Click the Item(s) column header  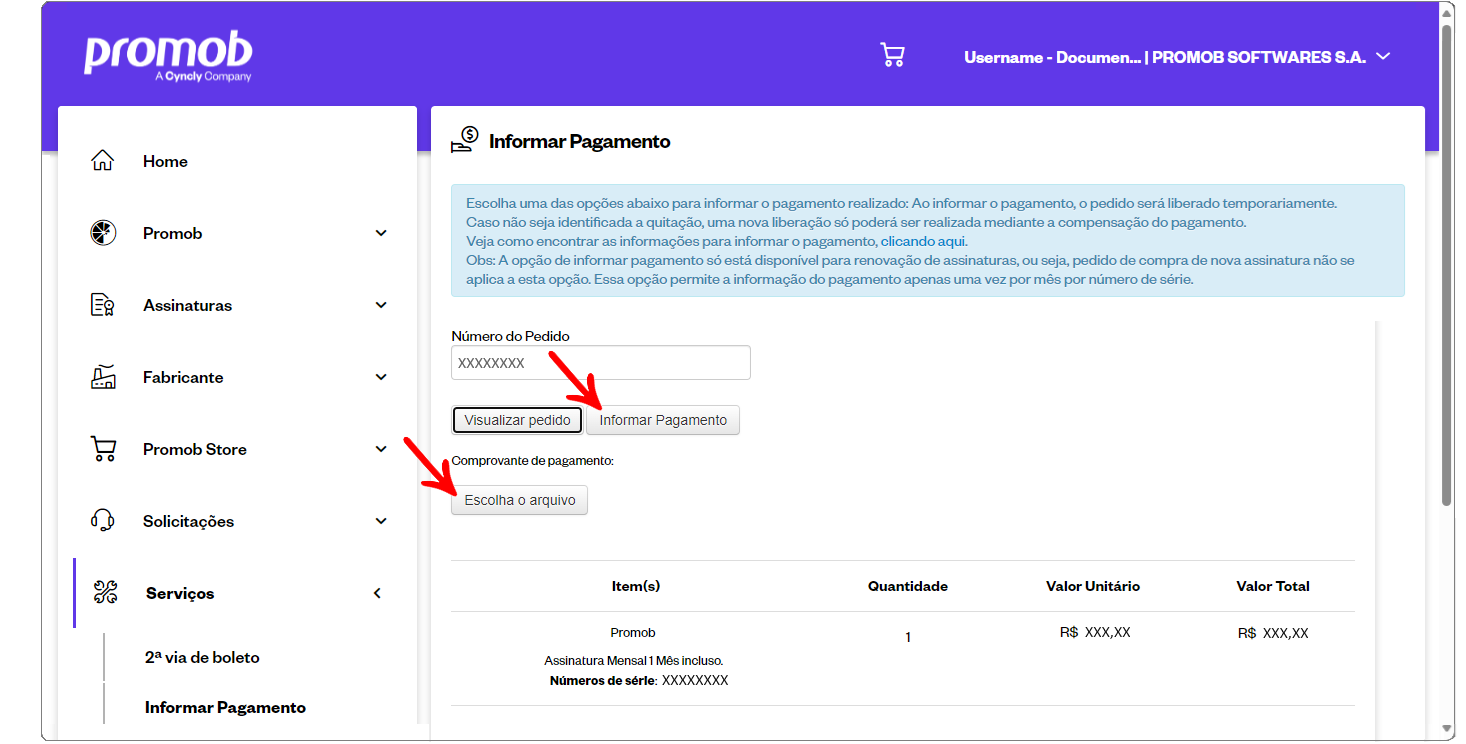[636, 586]
